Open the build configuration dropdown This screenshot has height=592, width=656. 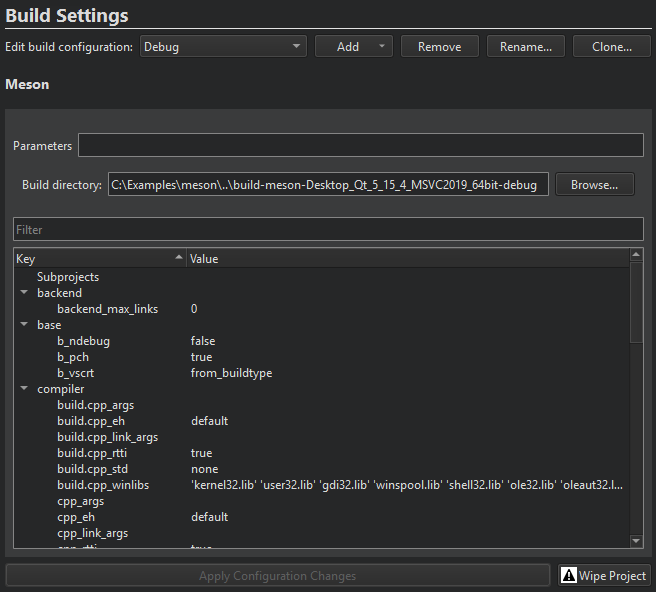point(223,46)
